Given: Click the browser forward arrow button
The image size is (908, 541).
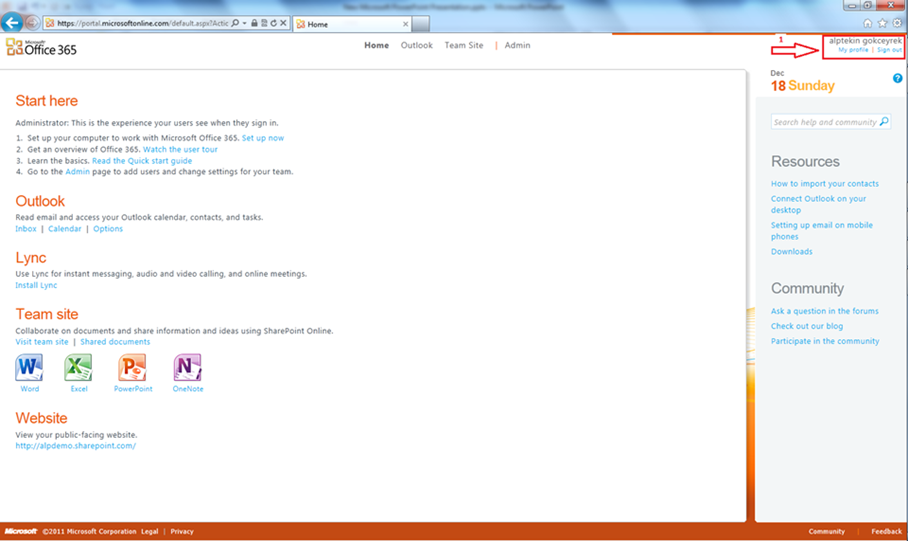Looking at the screenshot, I should pyautogui.click(x=33, y=23).
